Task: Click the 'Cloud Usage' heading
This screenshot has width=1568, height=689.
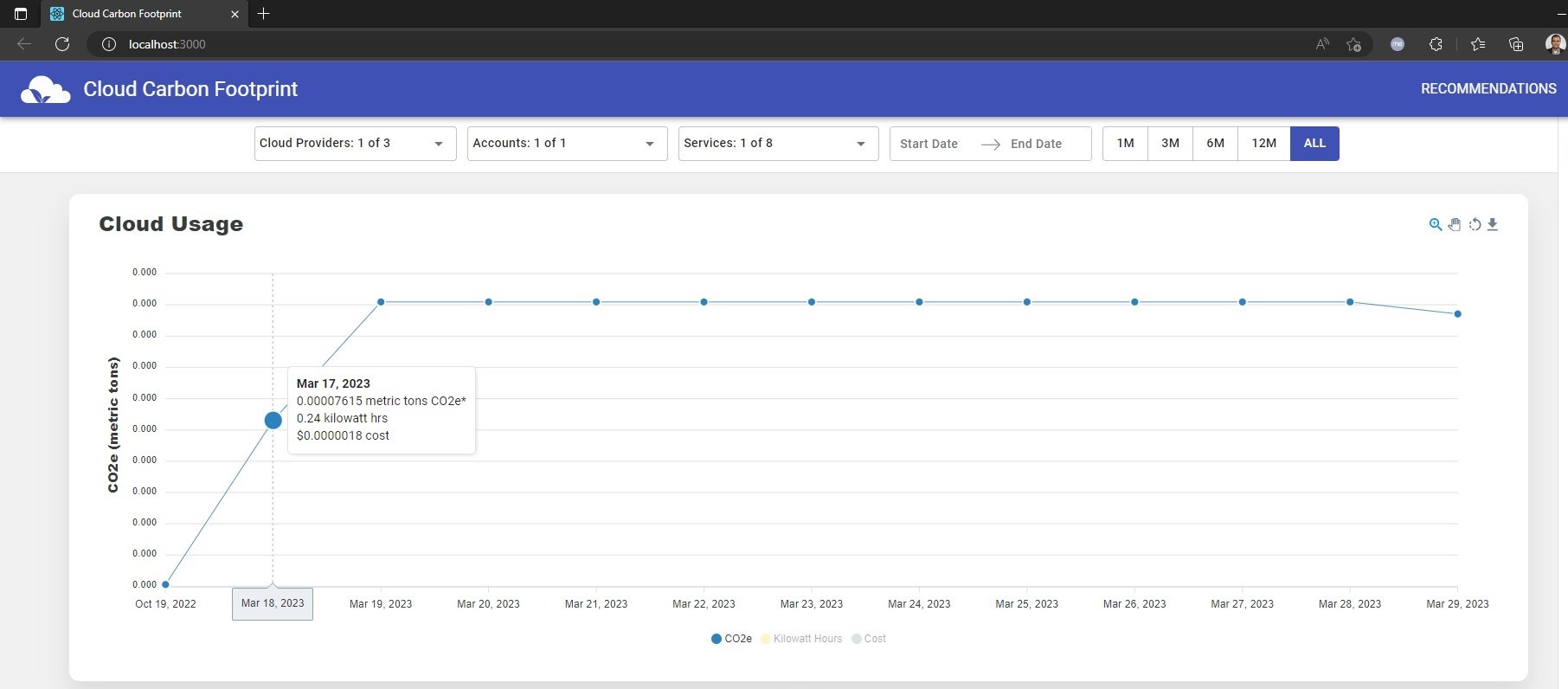Action: [170, 224]
